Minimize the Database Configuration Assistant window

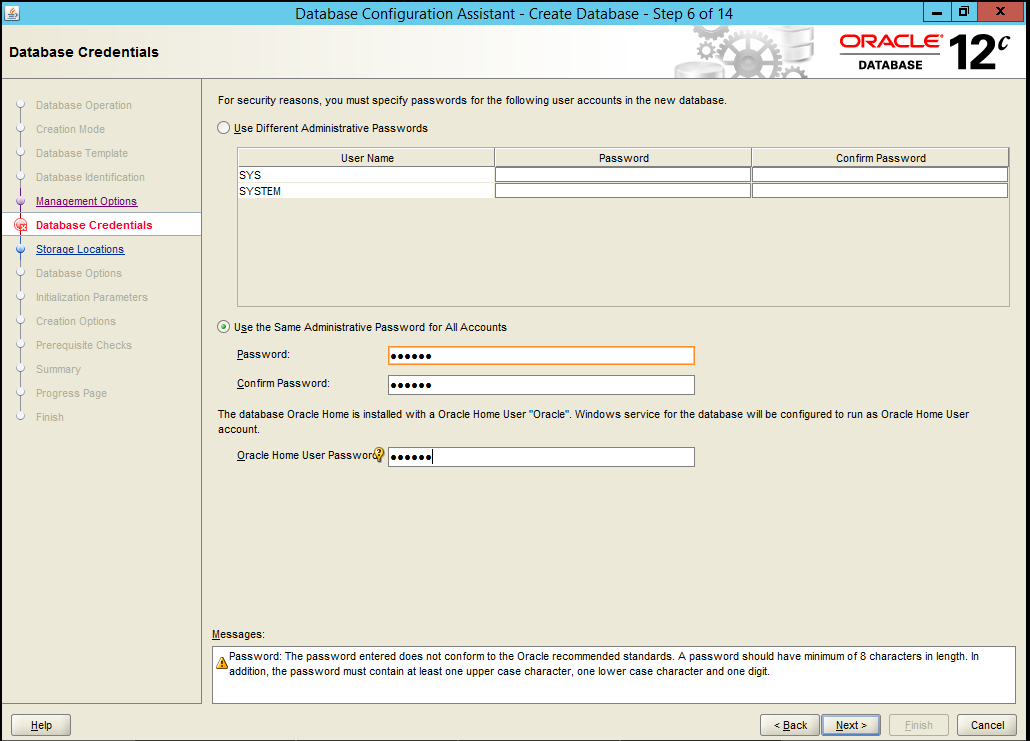(x=937, y=12)
